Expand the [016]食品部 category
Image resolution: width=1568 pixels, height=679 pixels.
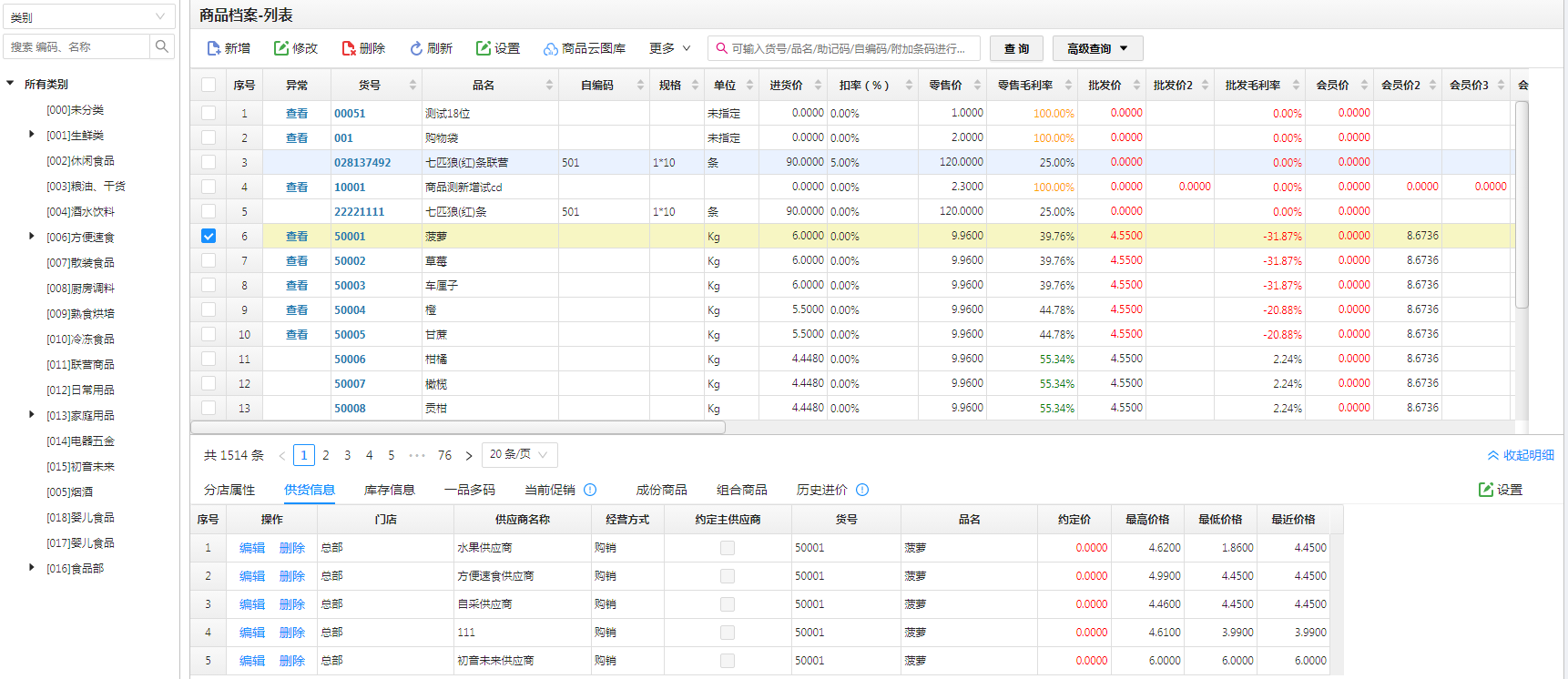(32, 568)
